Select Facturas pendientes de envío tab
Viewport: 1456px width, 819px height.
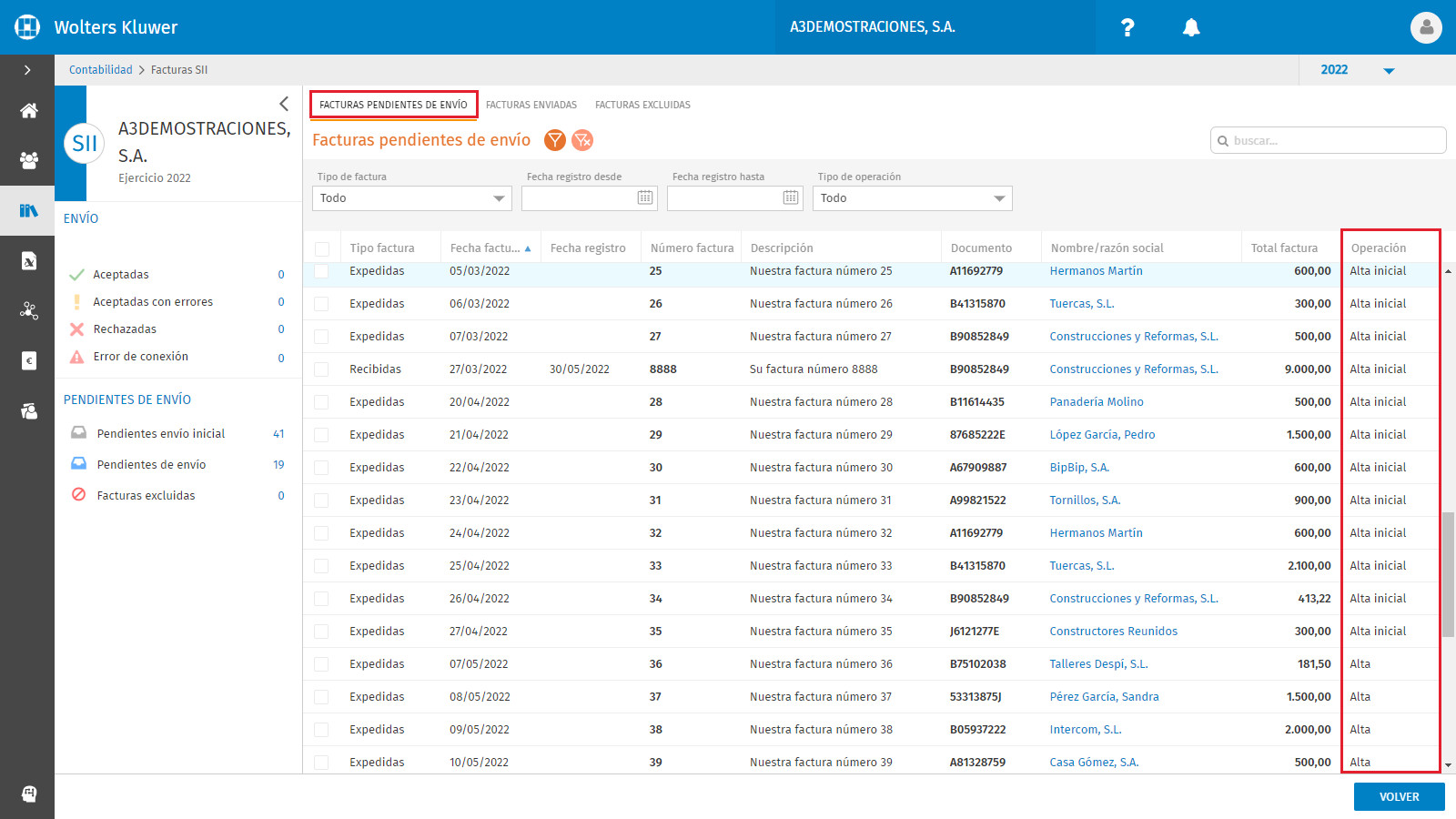pos(393,105)
